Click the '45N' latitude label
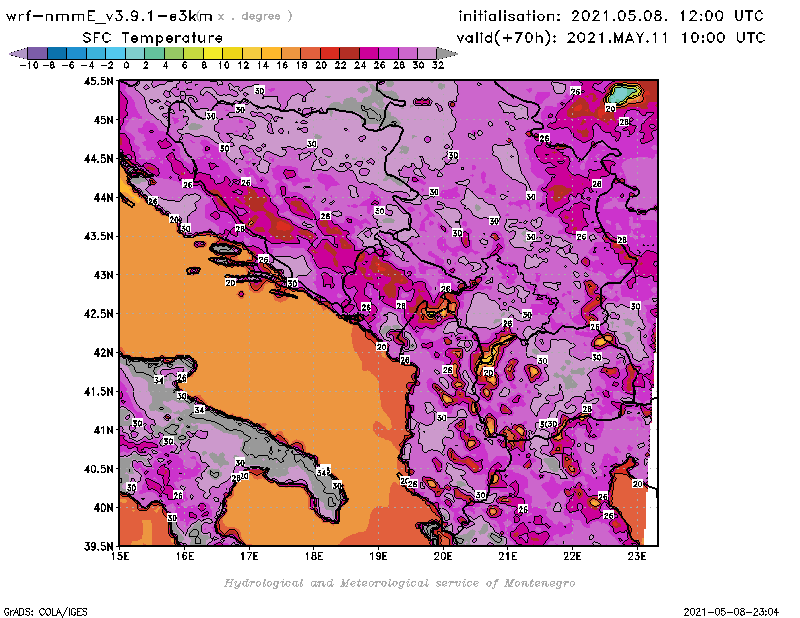Viewport: 800px width, 618px height. (x=104, y=120)
